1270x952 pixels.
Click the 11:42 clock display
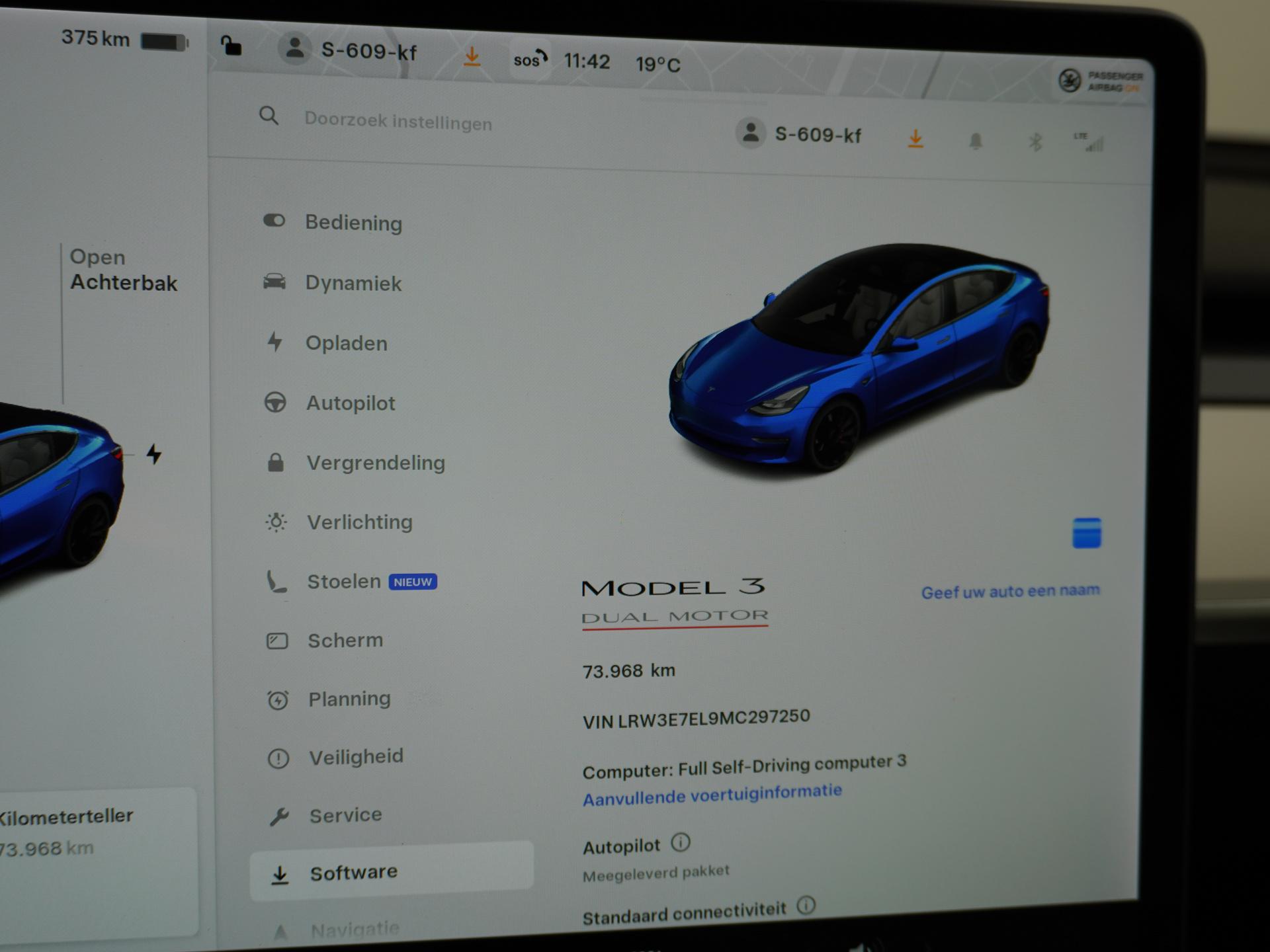click(587, 61)
